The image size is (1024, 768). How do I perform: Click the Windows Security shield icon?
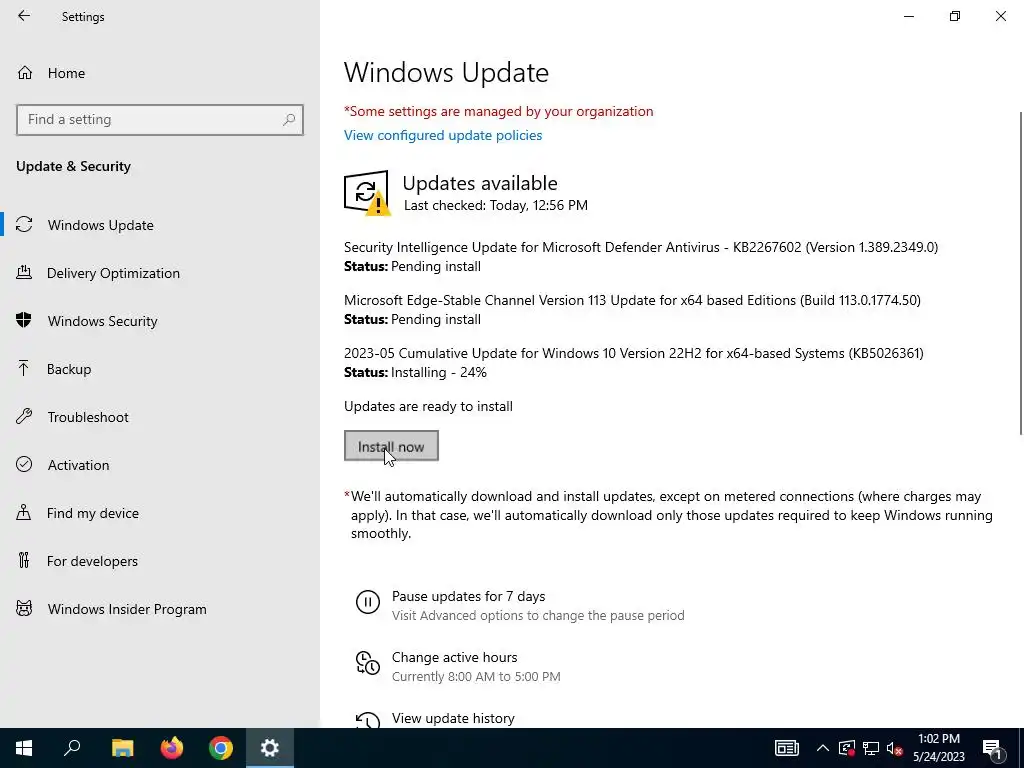(24, 320)
